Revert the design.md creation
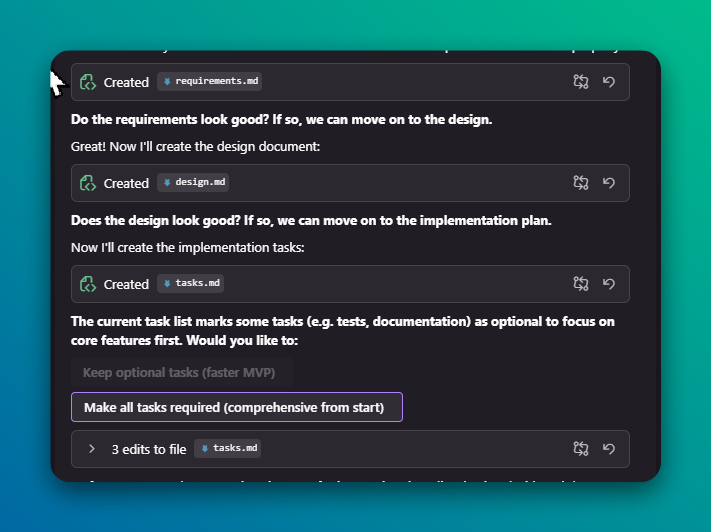The width and height of the screenshot is (711, 532). click(x=609, y=183)
